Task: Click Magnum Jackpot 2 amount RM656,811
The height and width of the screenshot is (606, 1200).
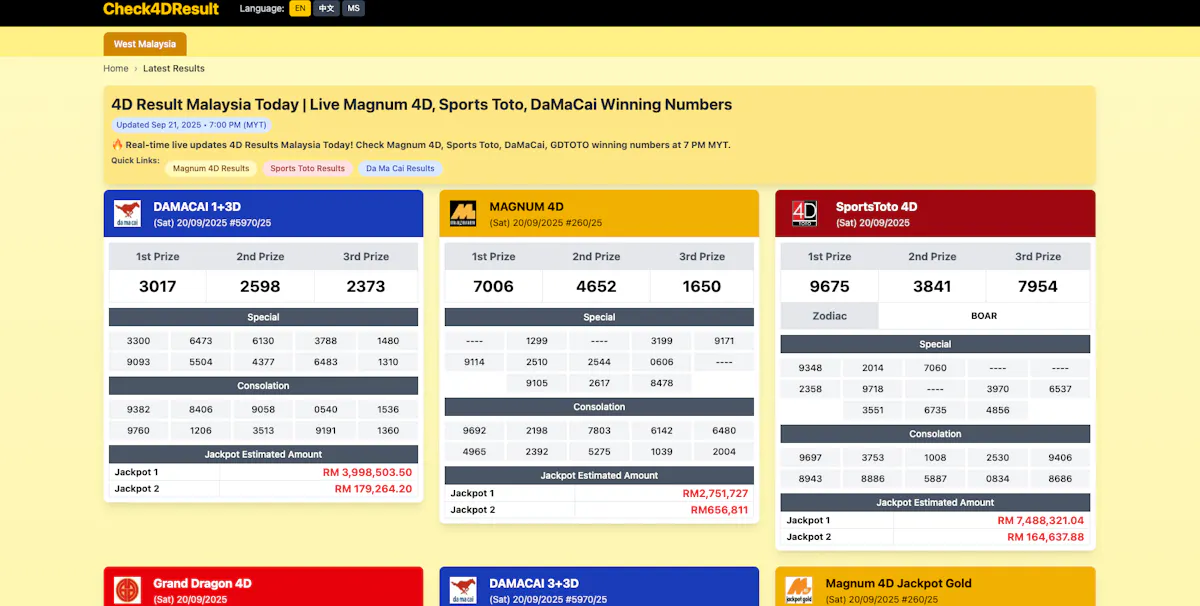Action: 719,510
